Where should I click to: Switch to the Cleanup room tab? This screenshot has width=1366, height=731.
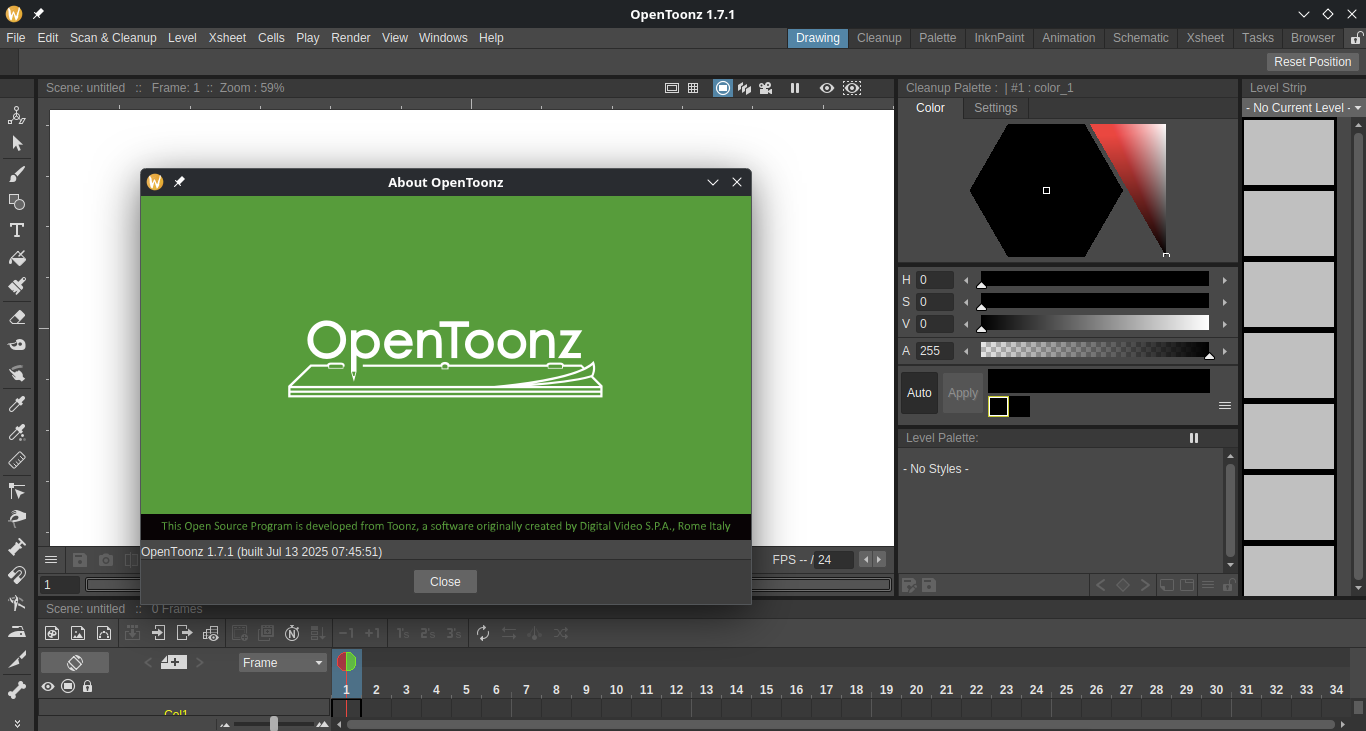click(x=879, y=38)
